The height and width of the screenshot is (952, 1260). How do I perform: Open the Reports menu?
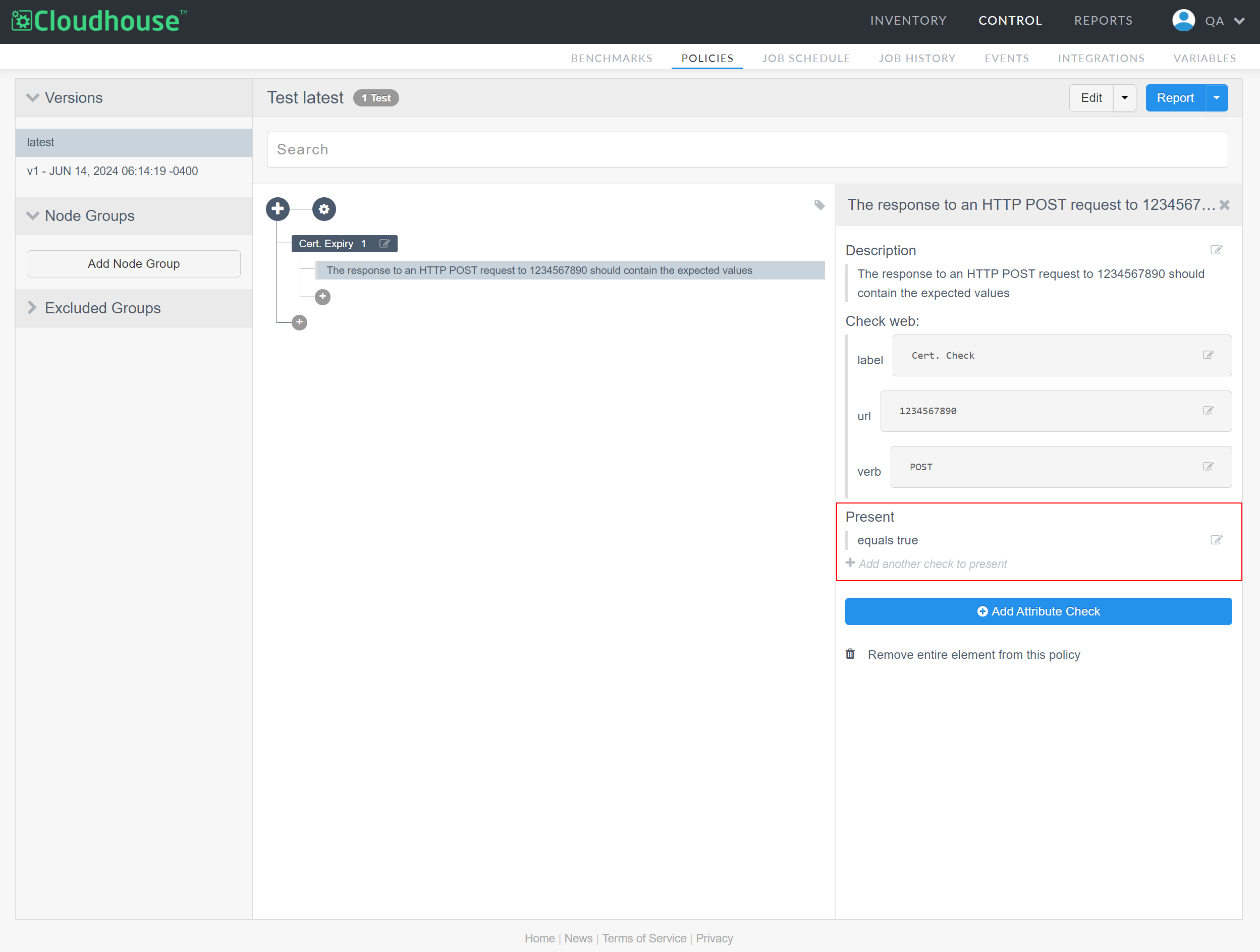click(x=1103, y=21)
